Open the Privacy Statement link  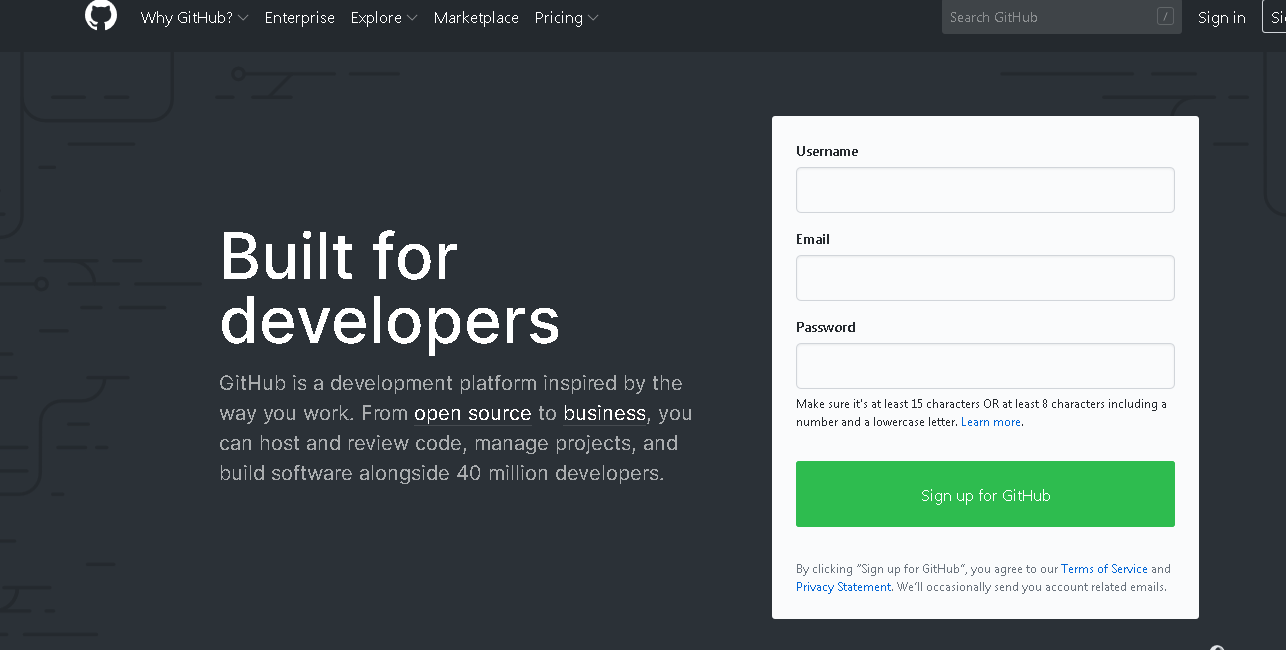[x=843, y=587]
